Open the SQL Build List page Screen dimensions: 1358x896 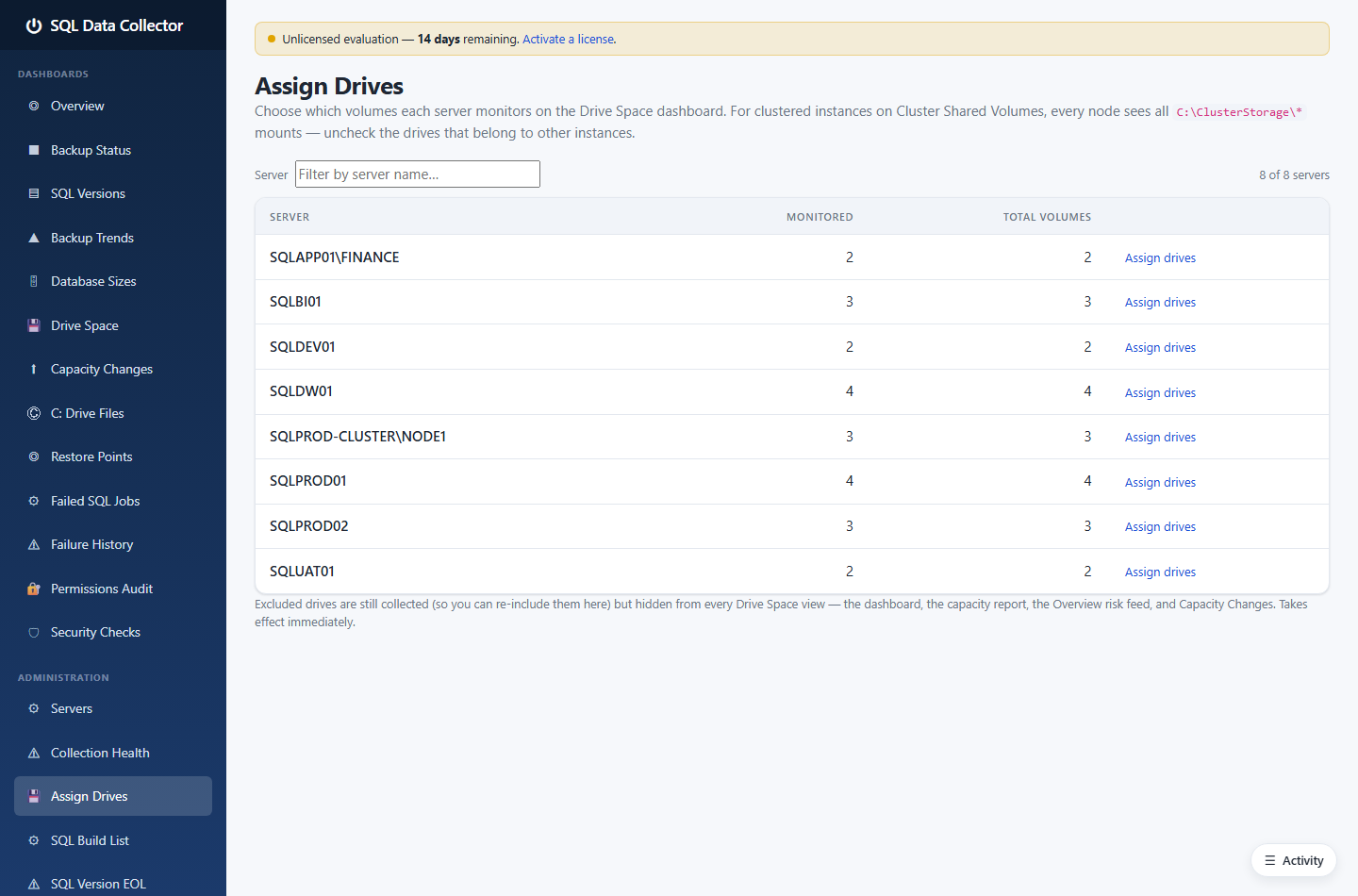pos(113,840)
